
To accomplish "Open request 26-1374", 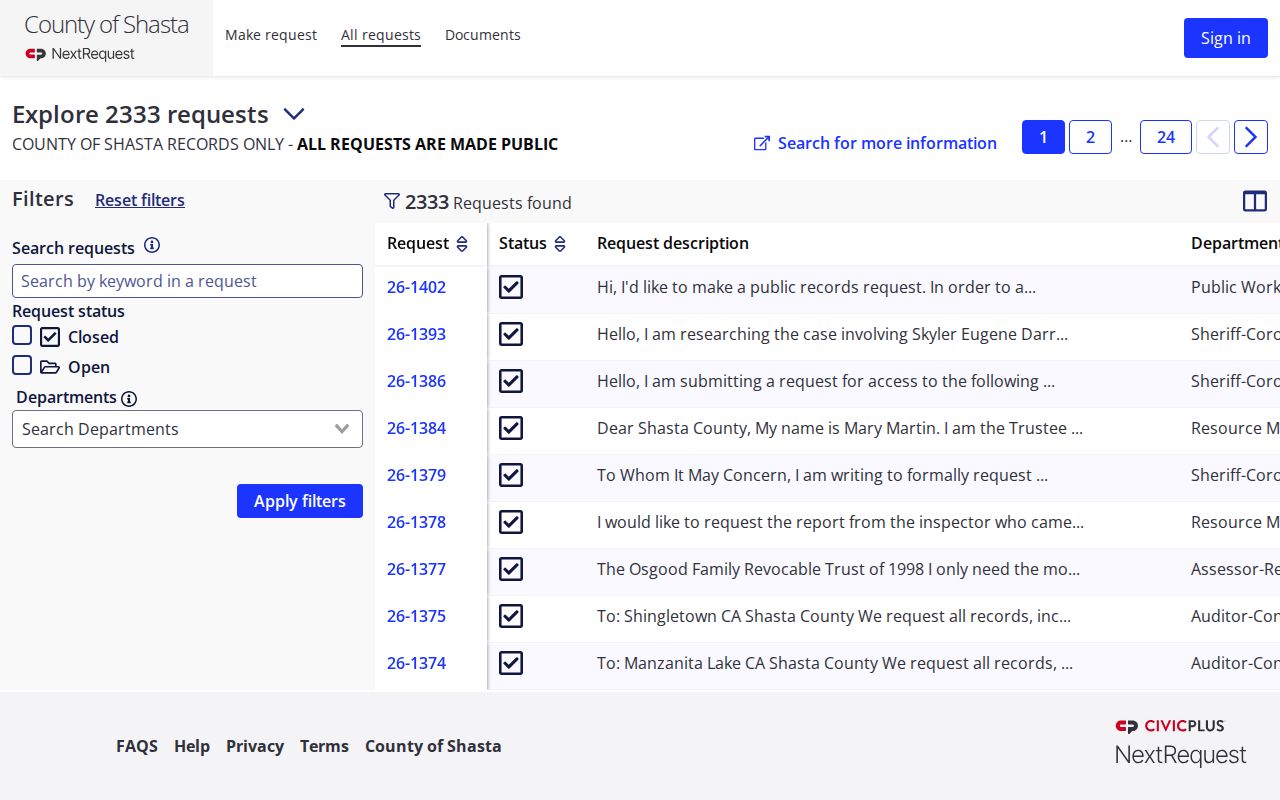I will 416,663.
